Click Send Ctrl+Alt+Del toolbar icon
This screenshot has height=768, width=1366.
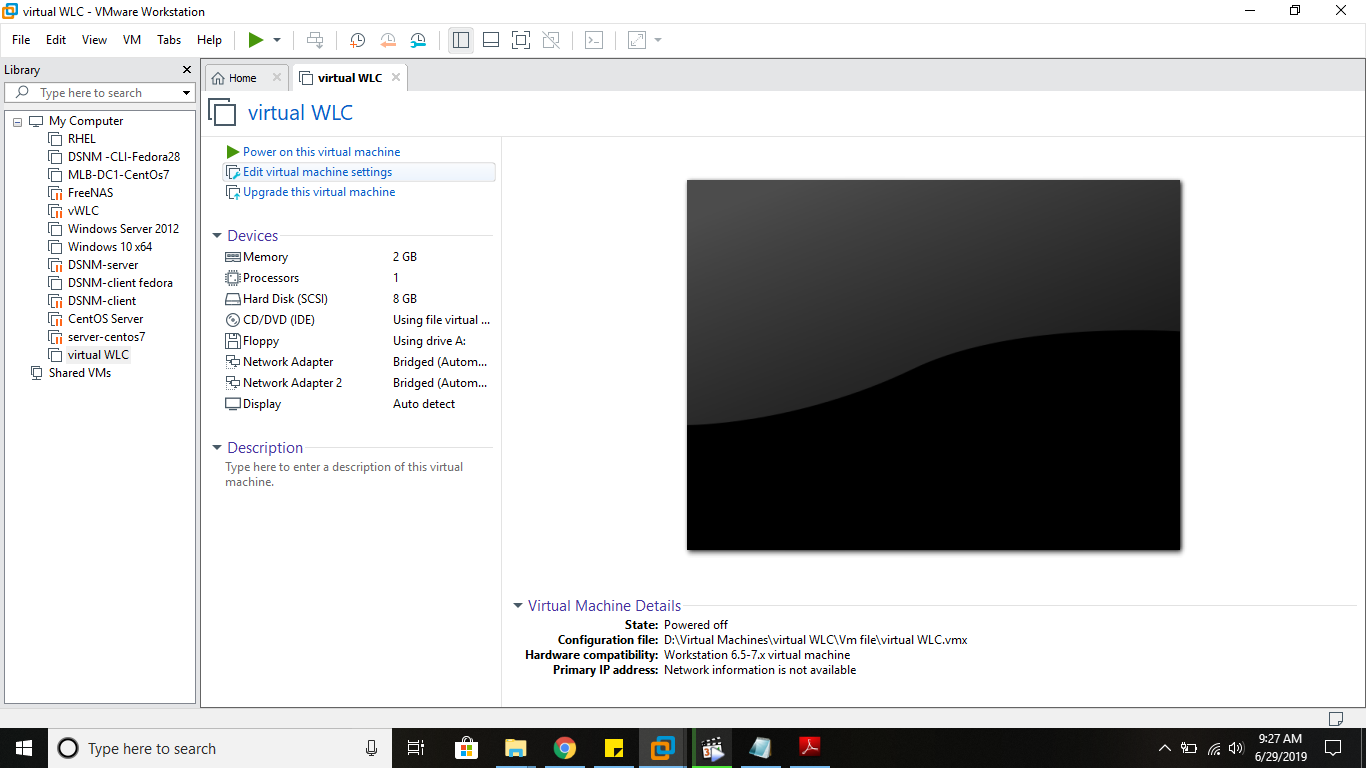(315, 40)
